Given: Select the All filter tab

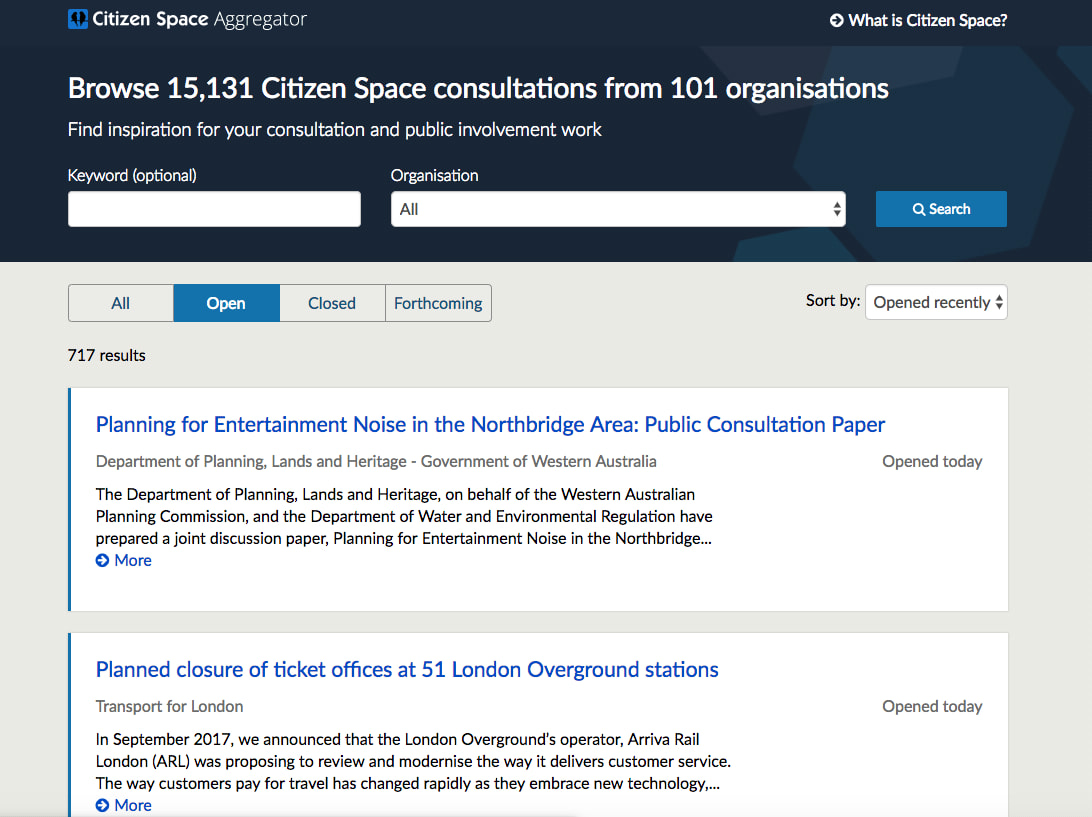Looking at the screenshot, I should tap(120, 303).
